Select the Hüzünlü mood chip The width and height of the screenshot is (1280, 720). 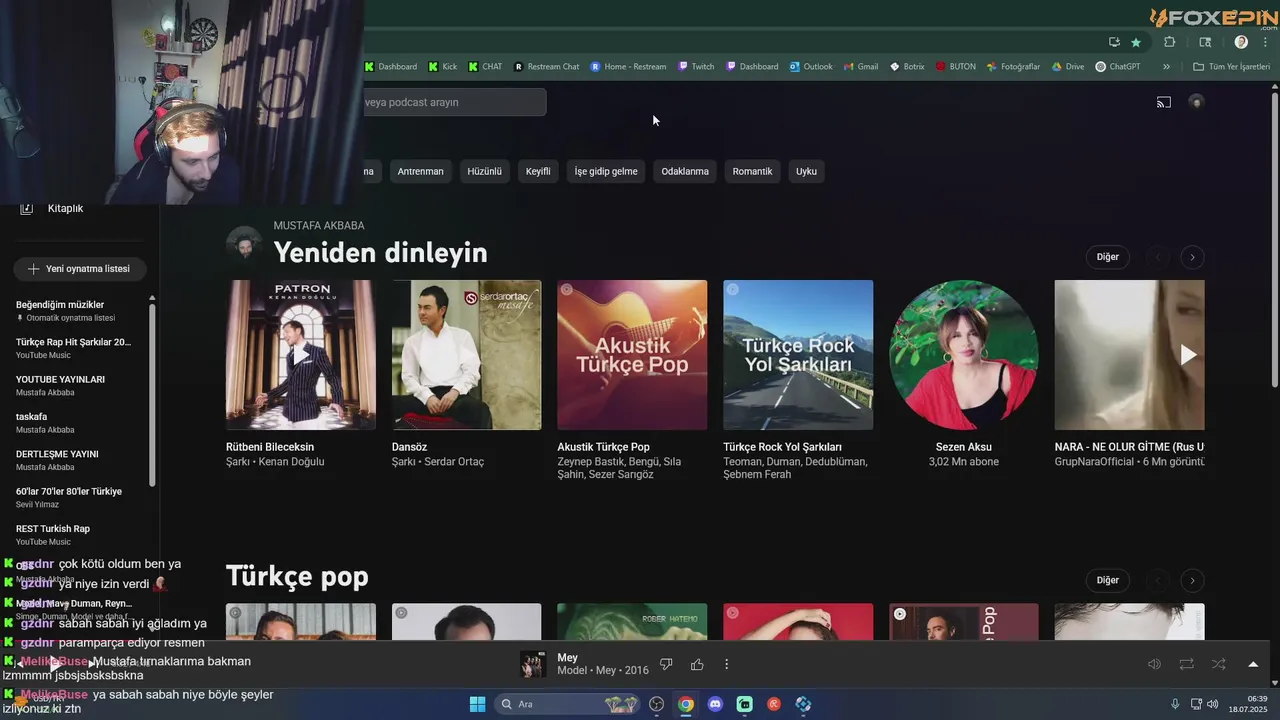pyautogui.click(x=484, y=171)
